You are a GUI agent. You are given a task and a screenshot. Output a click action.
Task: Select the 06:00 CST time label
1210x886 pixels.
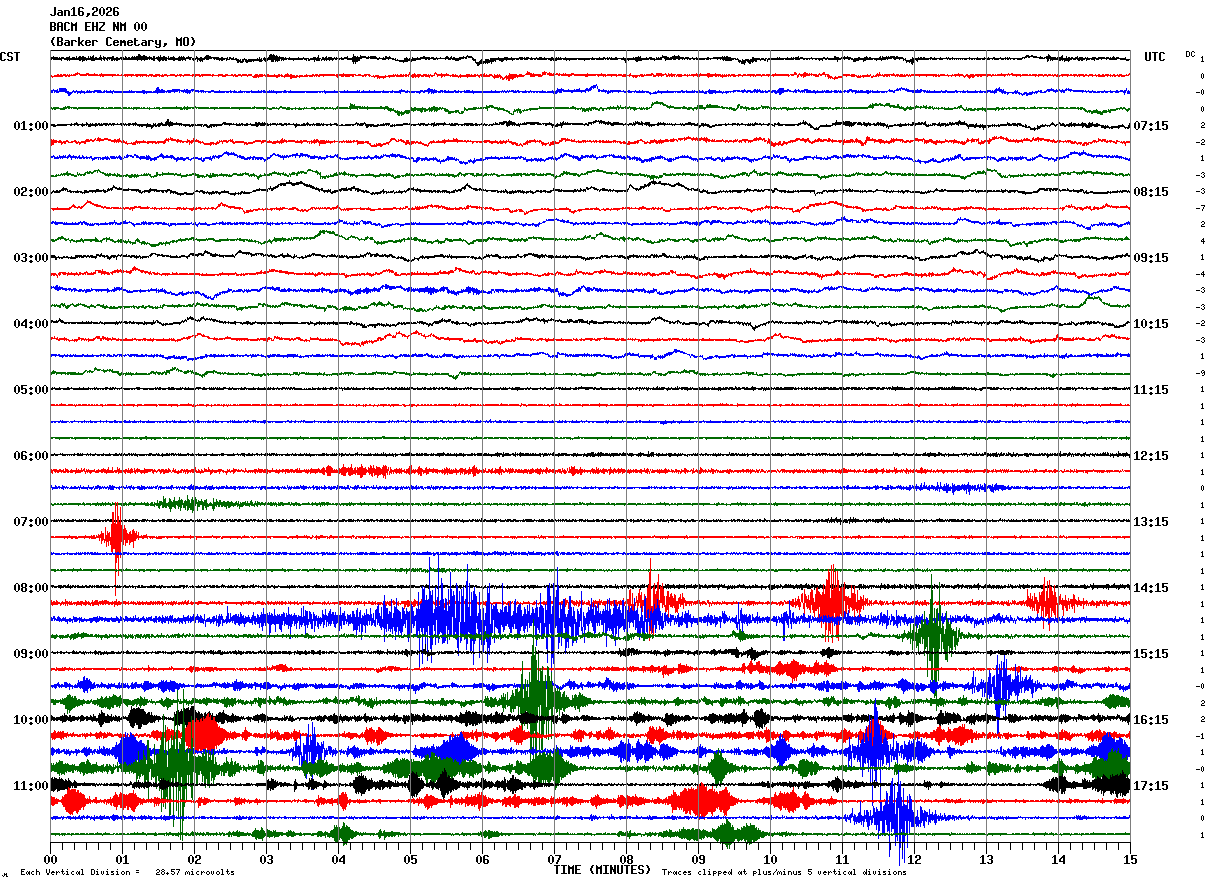[x=31, y=456]
